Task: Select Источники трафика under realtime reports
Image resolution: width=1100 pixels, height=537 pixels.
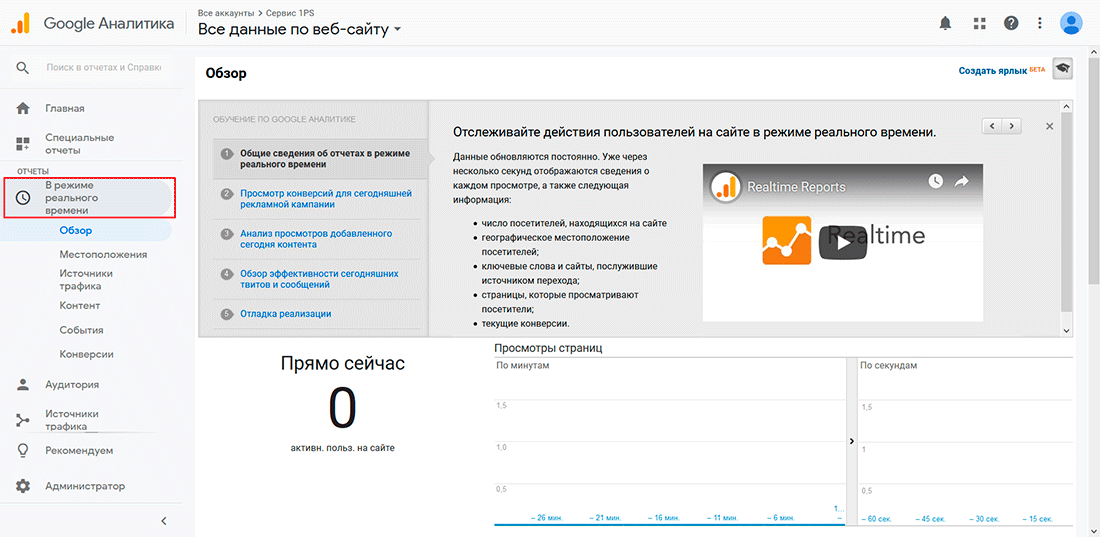Action: (x=86, y=280)
